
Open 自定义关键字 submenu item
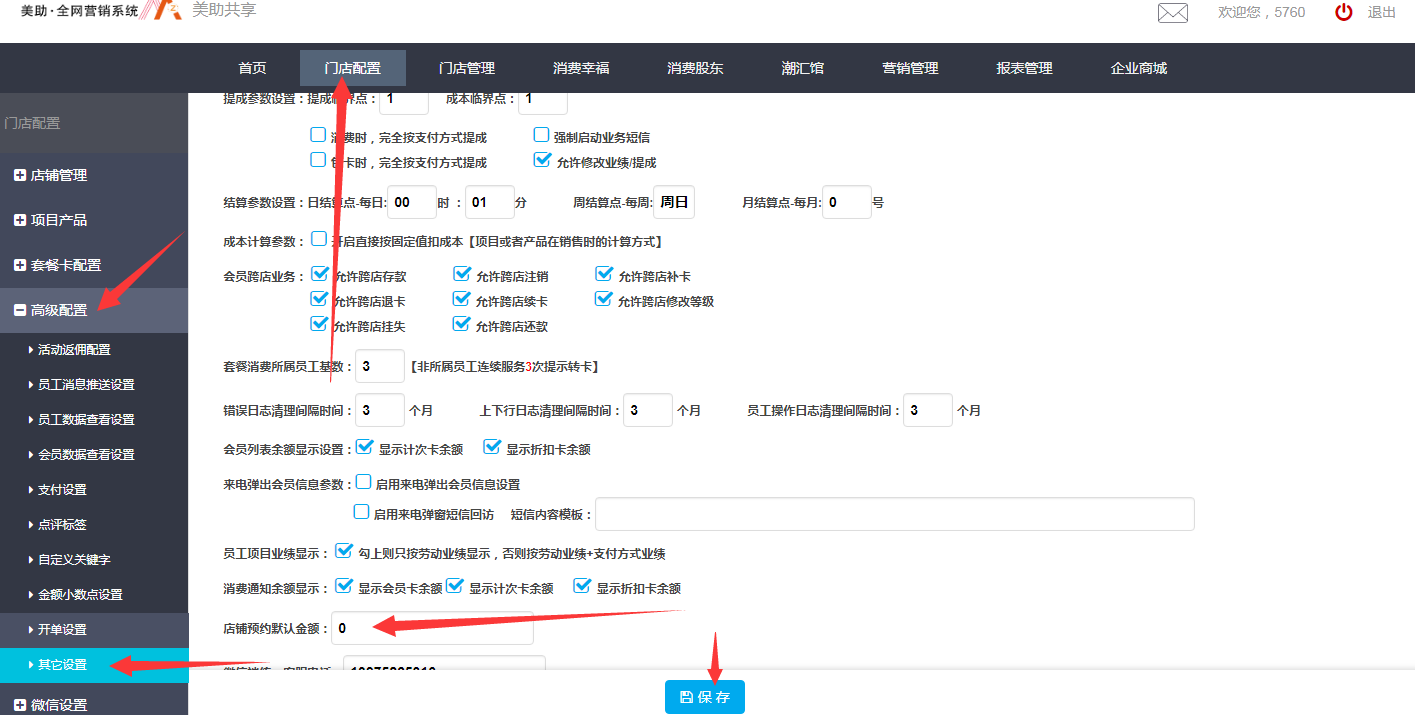coord(74,560)
